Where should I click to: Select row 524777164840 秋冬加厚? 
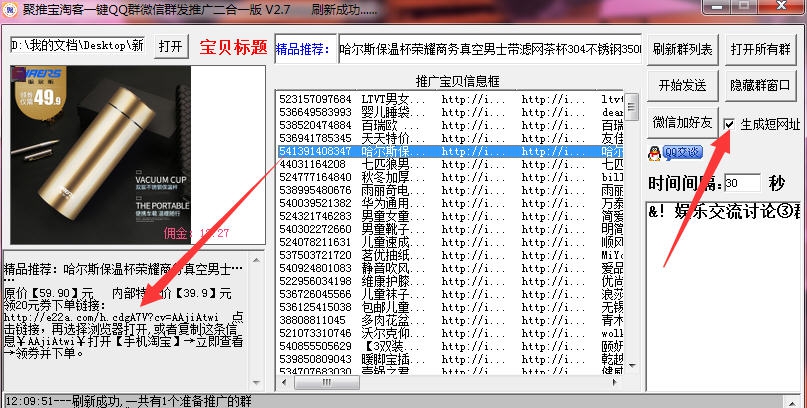[450, 177]
